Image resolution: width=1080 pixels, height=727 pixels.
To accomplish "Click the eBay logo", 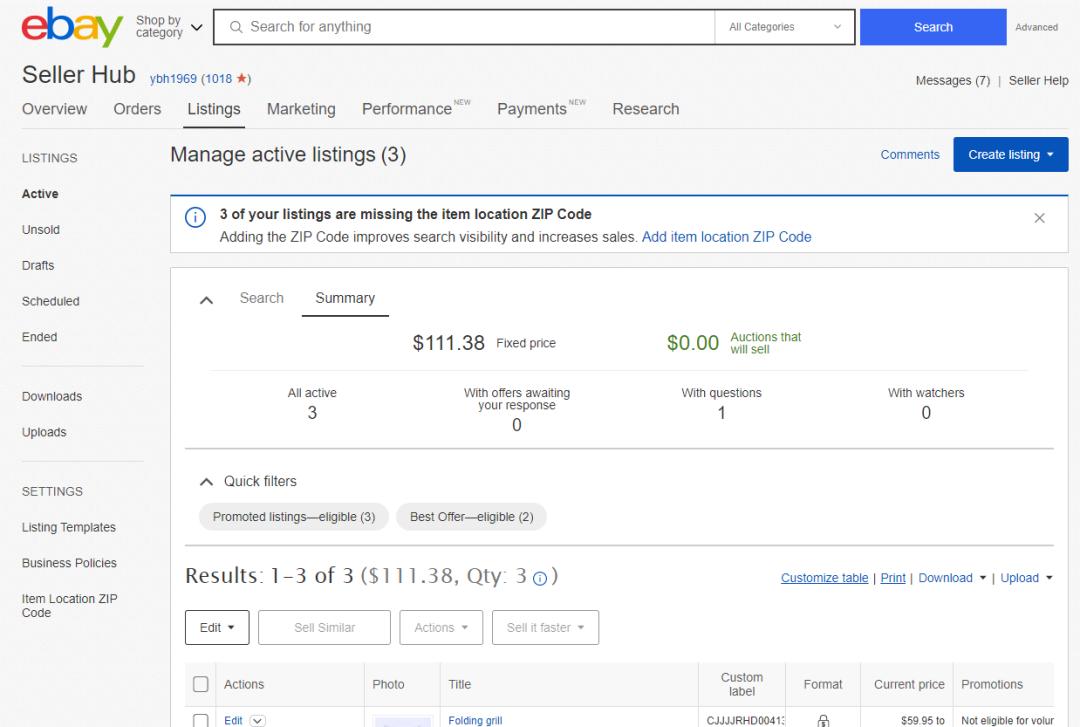I will 72,27.
